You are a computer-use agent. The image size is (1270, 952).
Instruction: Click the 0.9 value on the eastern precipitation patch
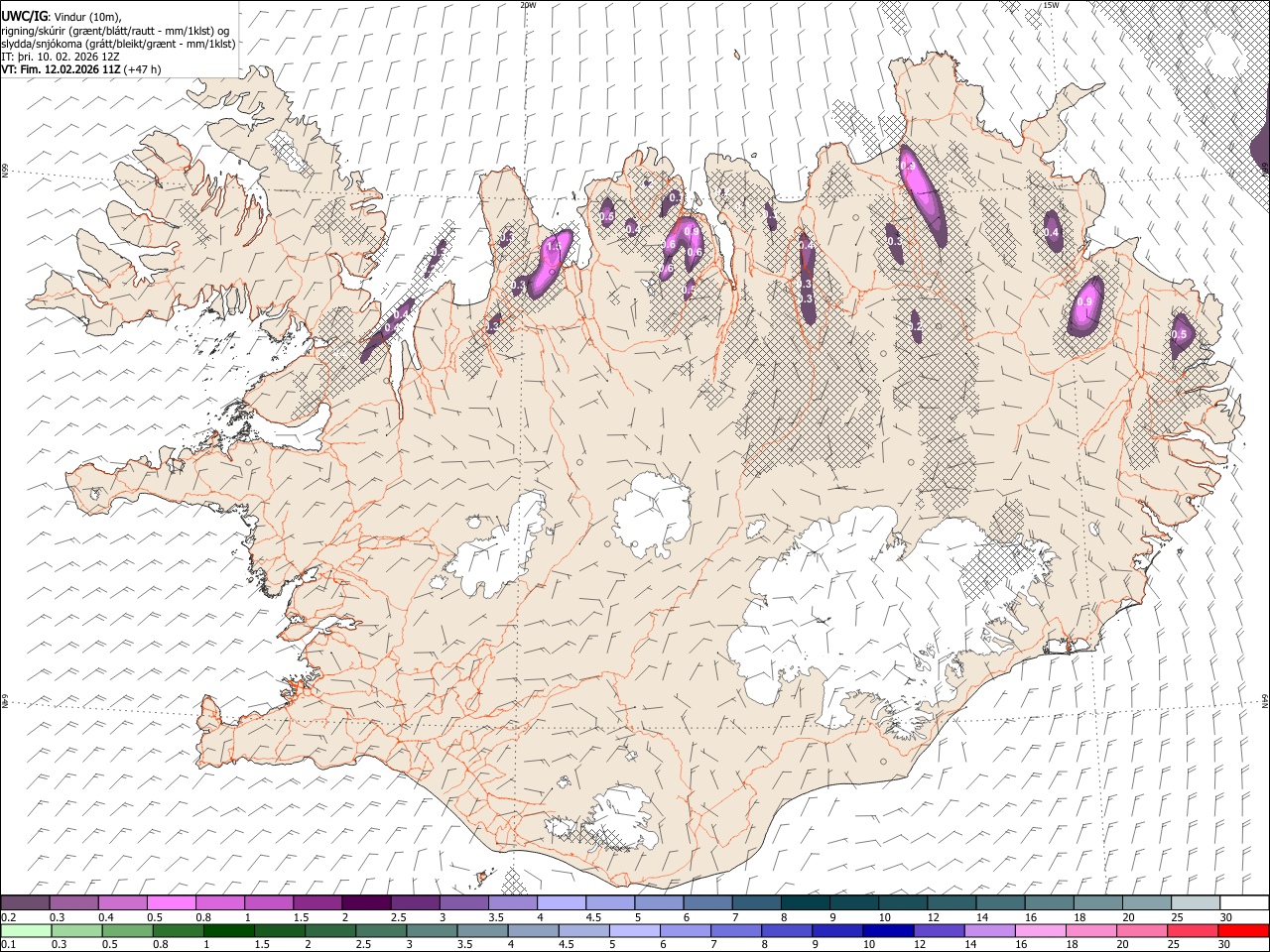pyautogui.click(x=1085, y=302)
